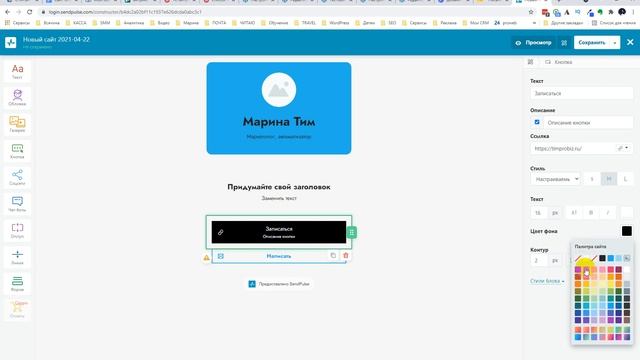Grab the green drag handle of button block
The image size is (640, 360).
pyautogui.click(x=351, y=232)
